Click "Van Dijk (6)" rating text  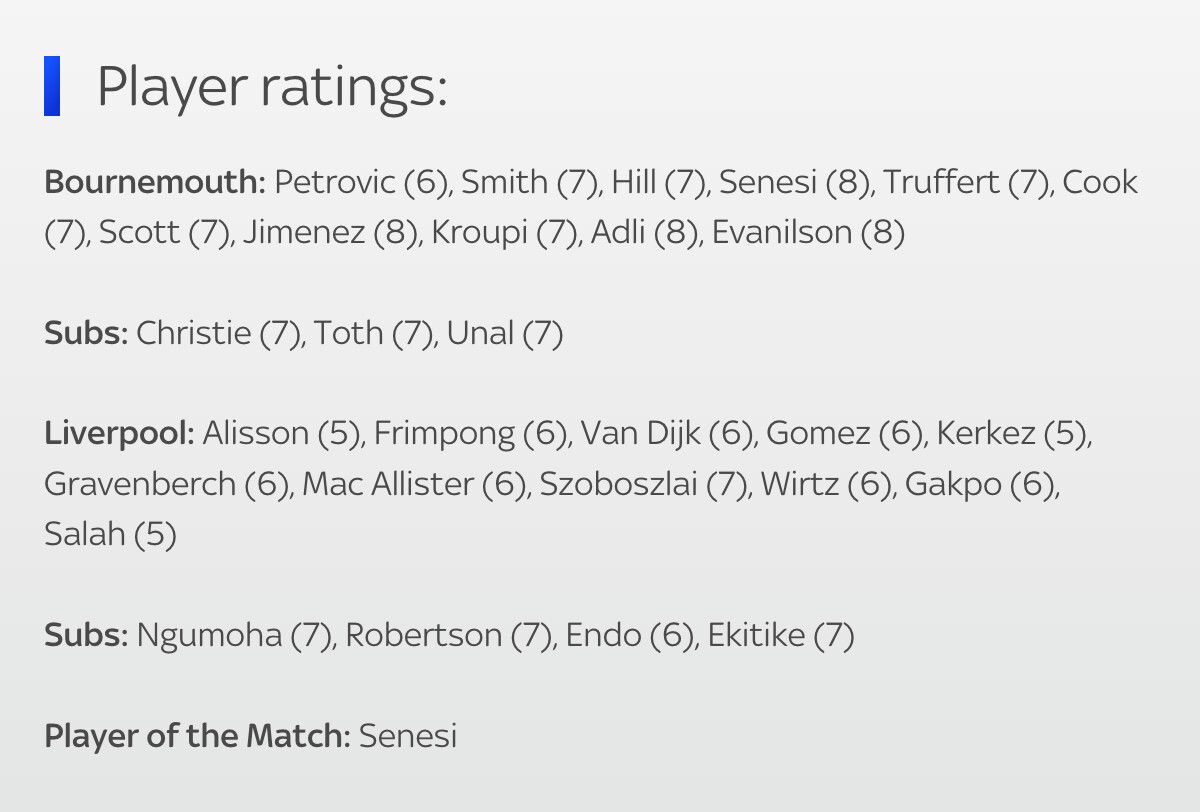click(666, 434)
